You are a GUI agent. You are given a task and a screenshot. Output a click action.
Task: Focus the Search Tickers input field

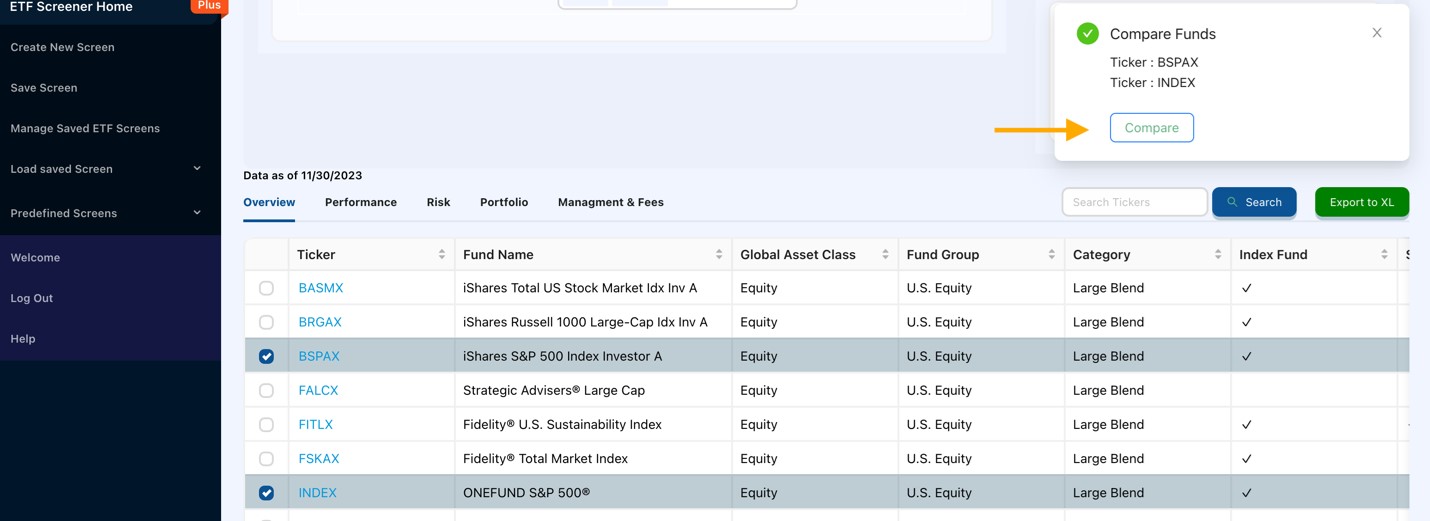(x=1134, y=202)
